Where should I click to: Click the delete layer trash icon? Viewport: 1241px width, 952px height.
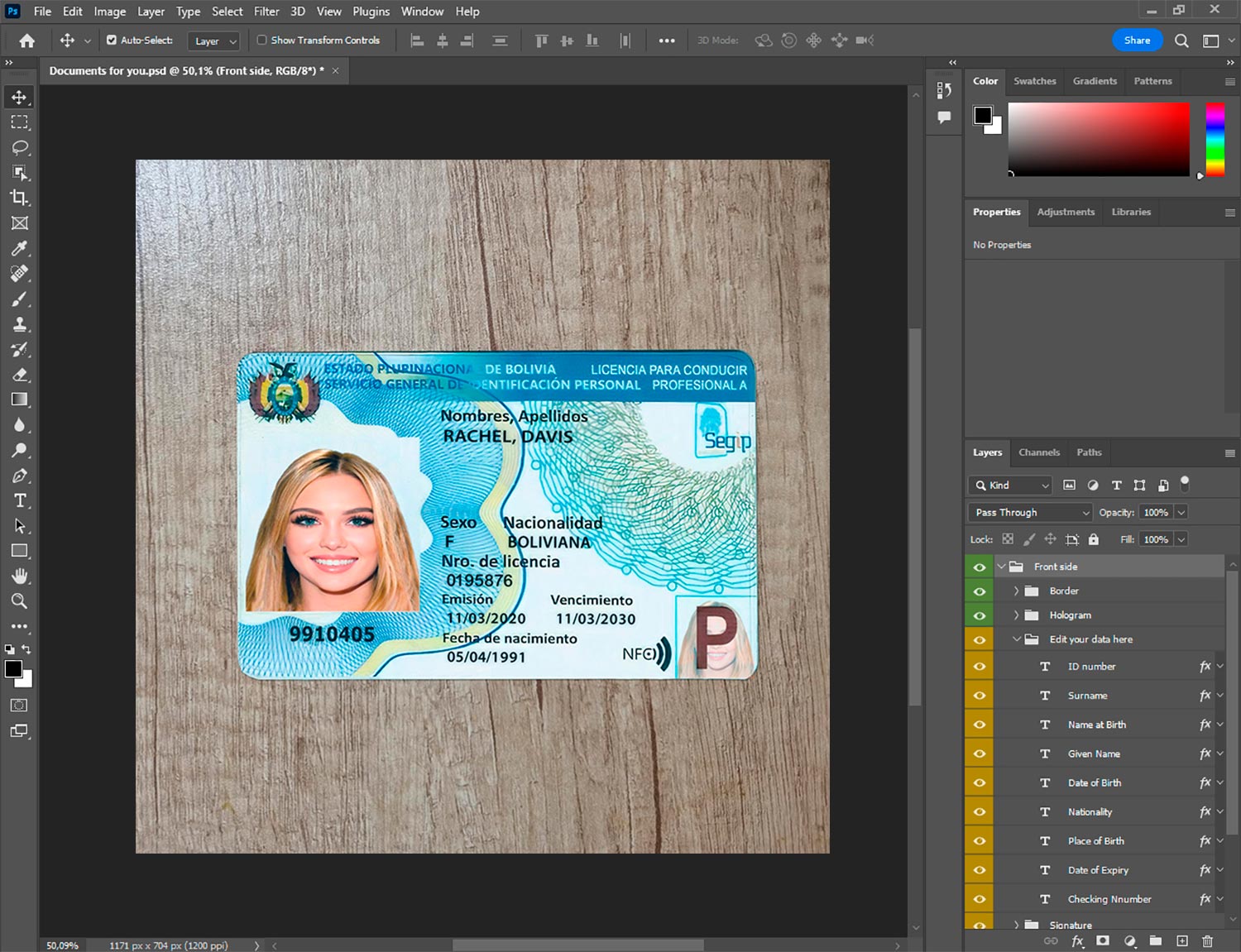pyautogui.click(x=1207, y=941)
